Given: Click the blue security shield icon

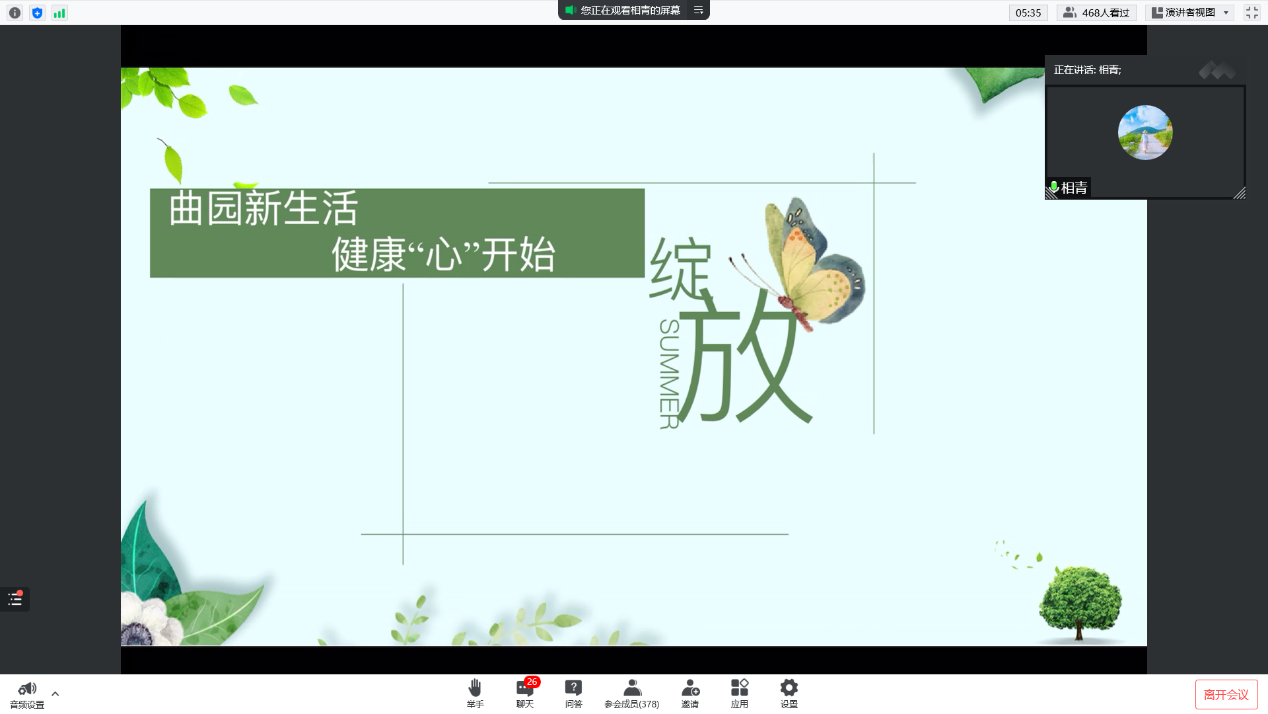Looking at the screenshot, I should coord(37,13).
